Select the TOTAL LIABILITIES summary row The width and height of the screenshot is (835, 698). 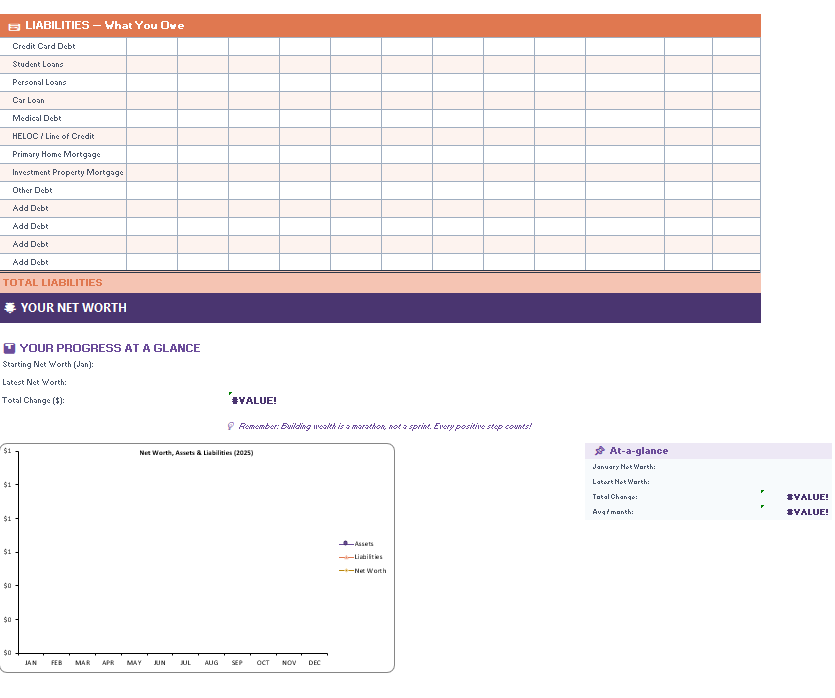coord(52,283)
